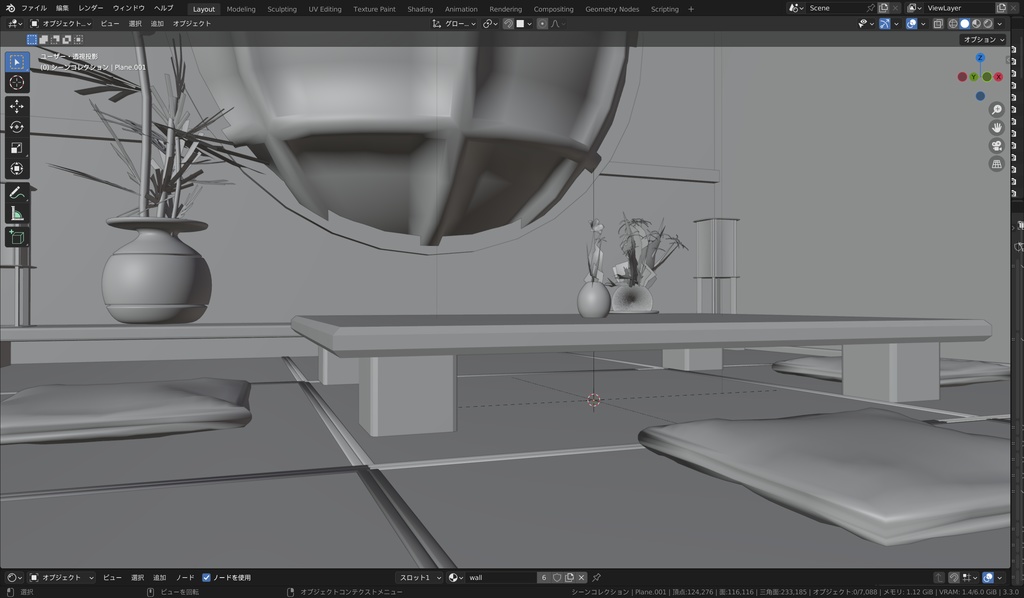Toggle viewport gizmos display
The image size is (1024, 598).
pos(884,24)
